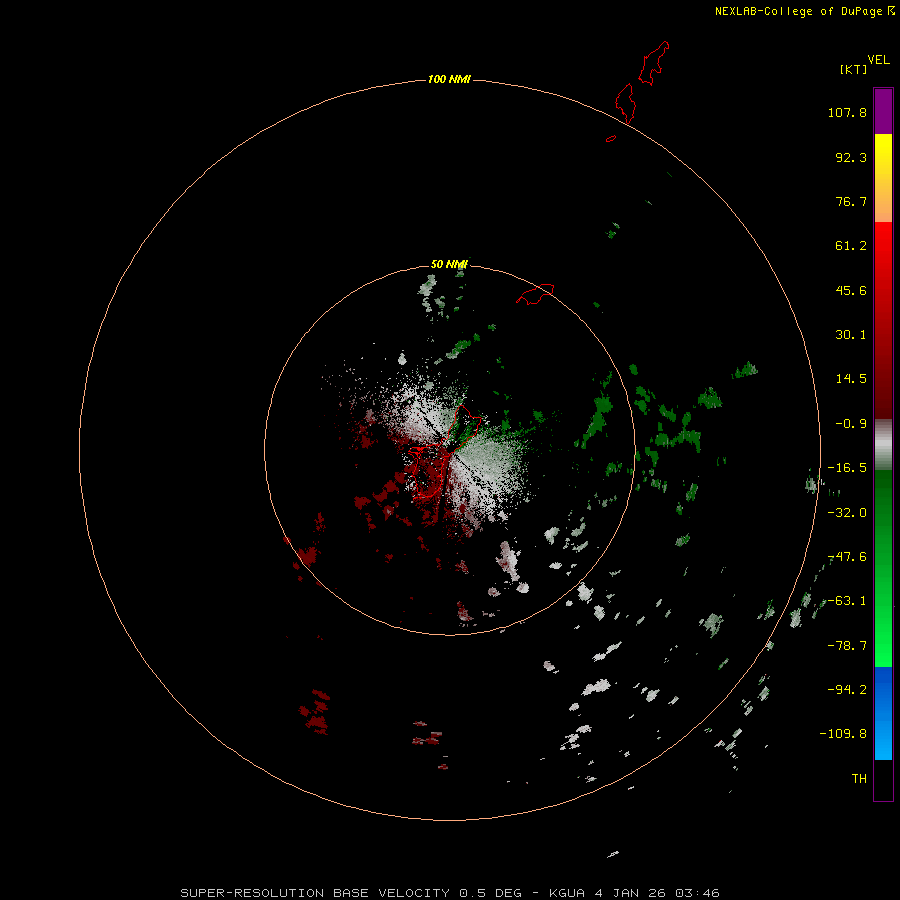The image size is (900, 900).
Task: Click the VEL legend title
Action: point(878,60)
